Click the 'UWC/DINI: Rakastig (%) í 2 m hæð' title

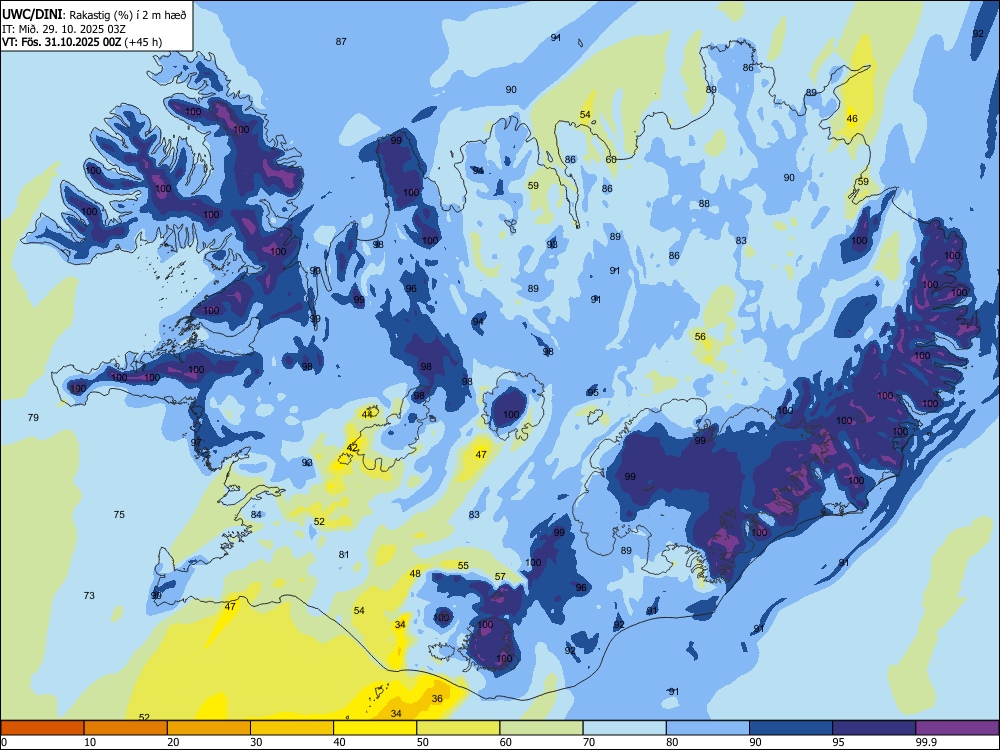94,15
